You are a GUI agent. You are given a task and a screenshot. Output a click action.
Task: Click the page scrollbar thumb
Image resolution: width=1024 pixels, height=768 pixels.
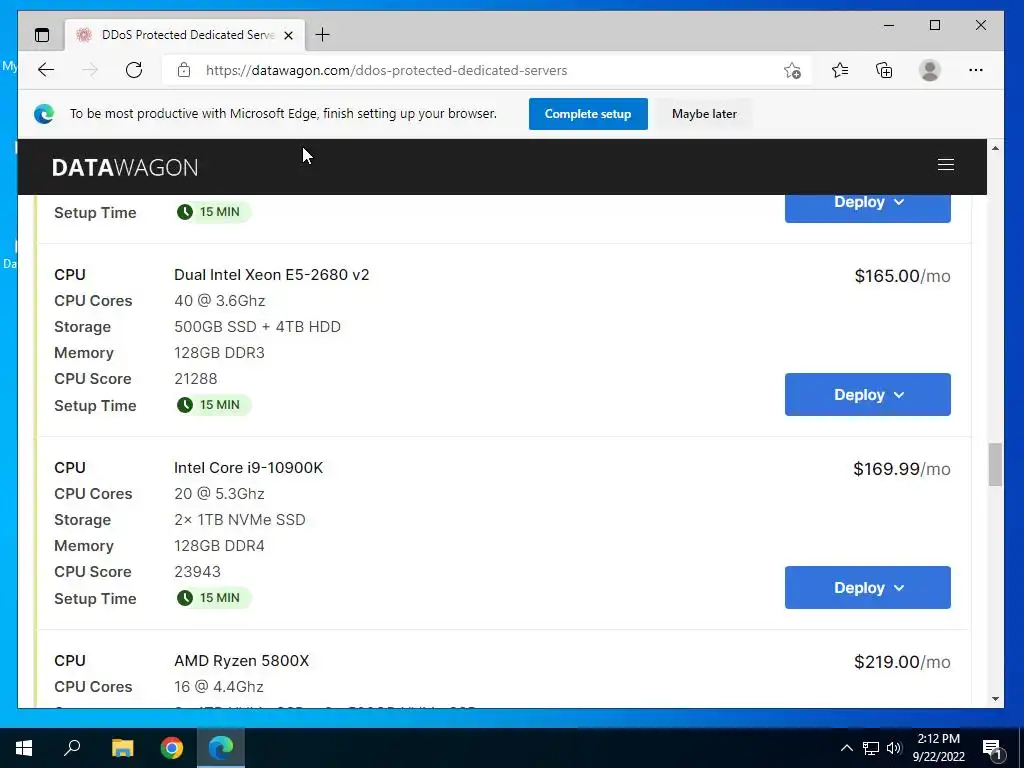click(x=995, y=464)
